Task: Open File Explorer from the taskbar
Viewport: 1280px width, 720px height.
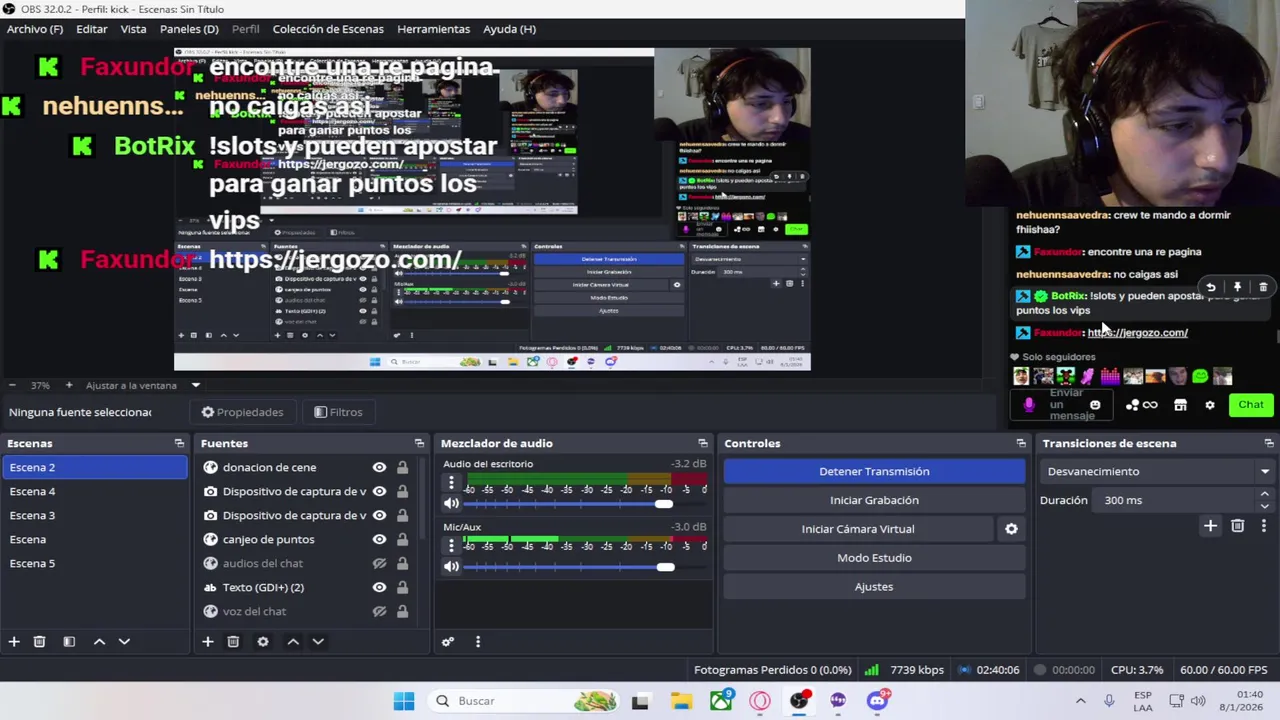Action: pyautogui.click(x=681, y=701)
